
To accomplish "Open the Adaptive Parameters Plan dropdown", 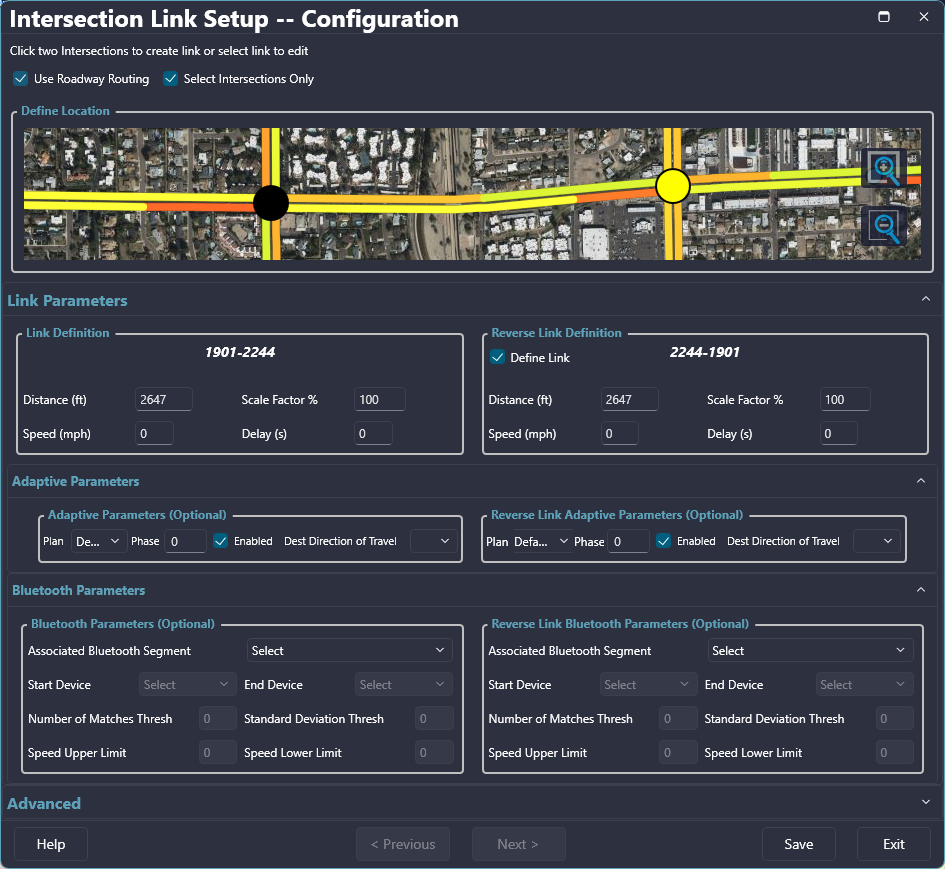I will click(98, 541).
